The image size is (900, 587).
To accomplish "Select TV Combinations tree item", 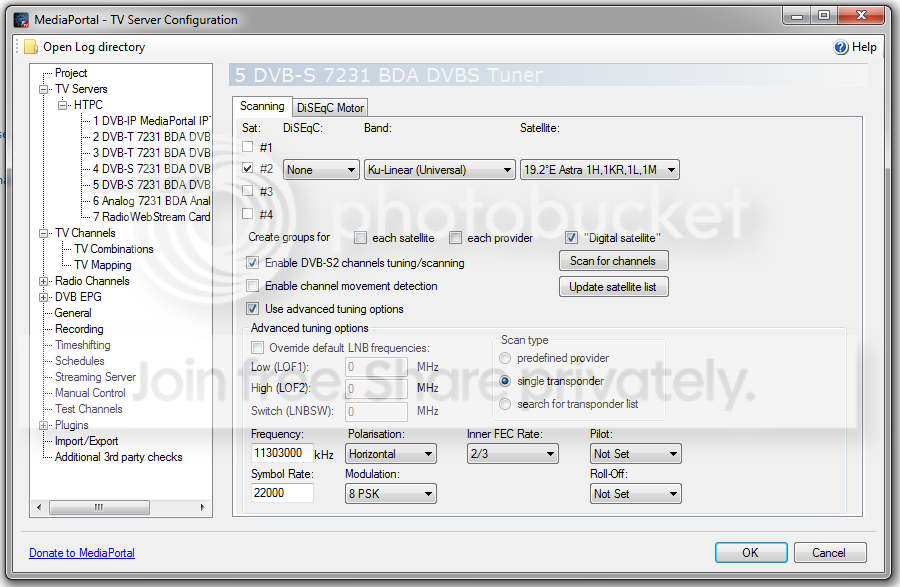I will [x=114, y=250].
